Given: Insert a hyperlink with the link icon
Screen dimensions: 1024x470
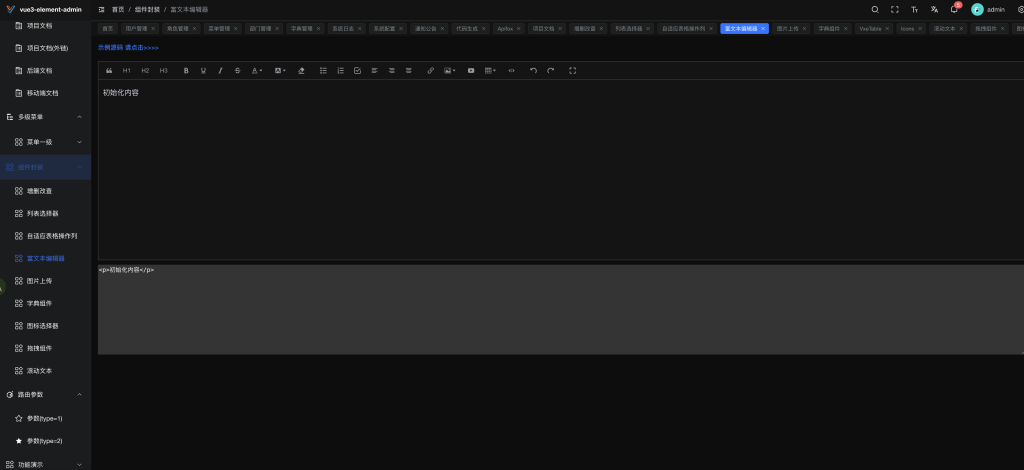Looking at the screenshot, I should pos(430,70).
